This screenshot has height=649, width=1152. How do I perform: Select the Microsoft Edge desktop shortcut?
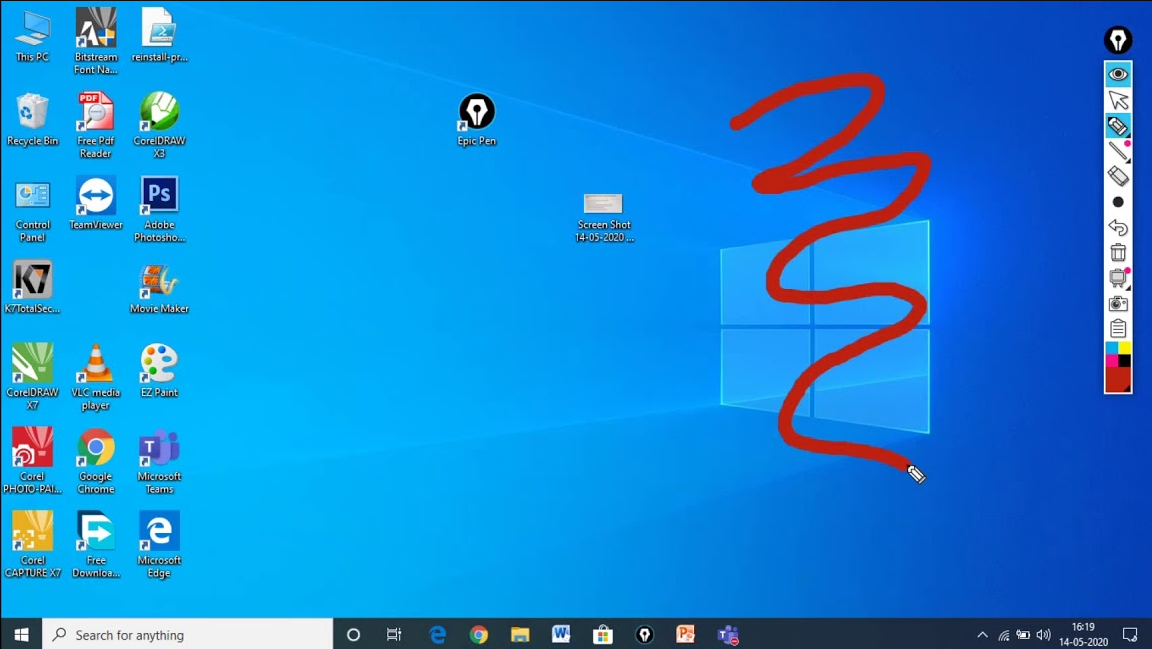[159, 544]
